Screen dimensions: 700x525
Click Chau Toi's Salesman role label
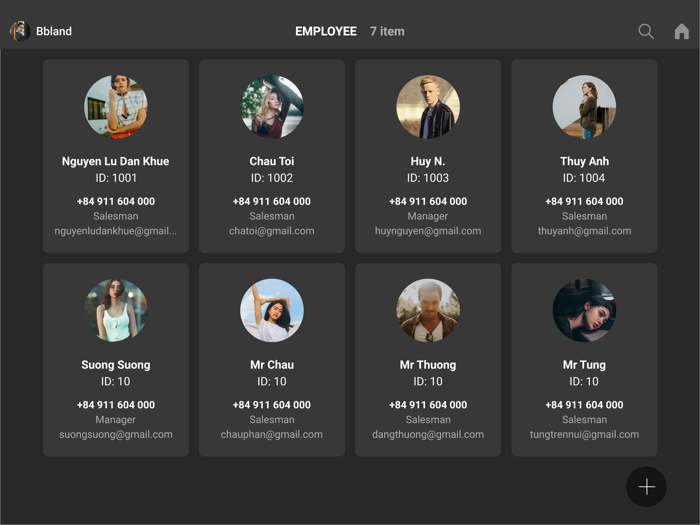pyautogui.click(x=272, y=216)
